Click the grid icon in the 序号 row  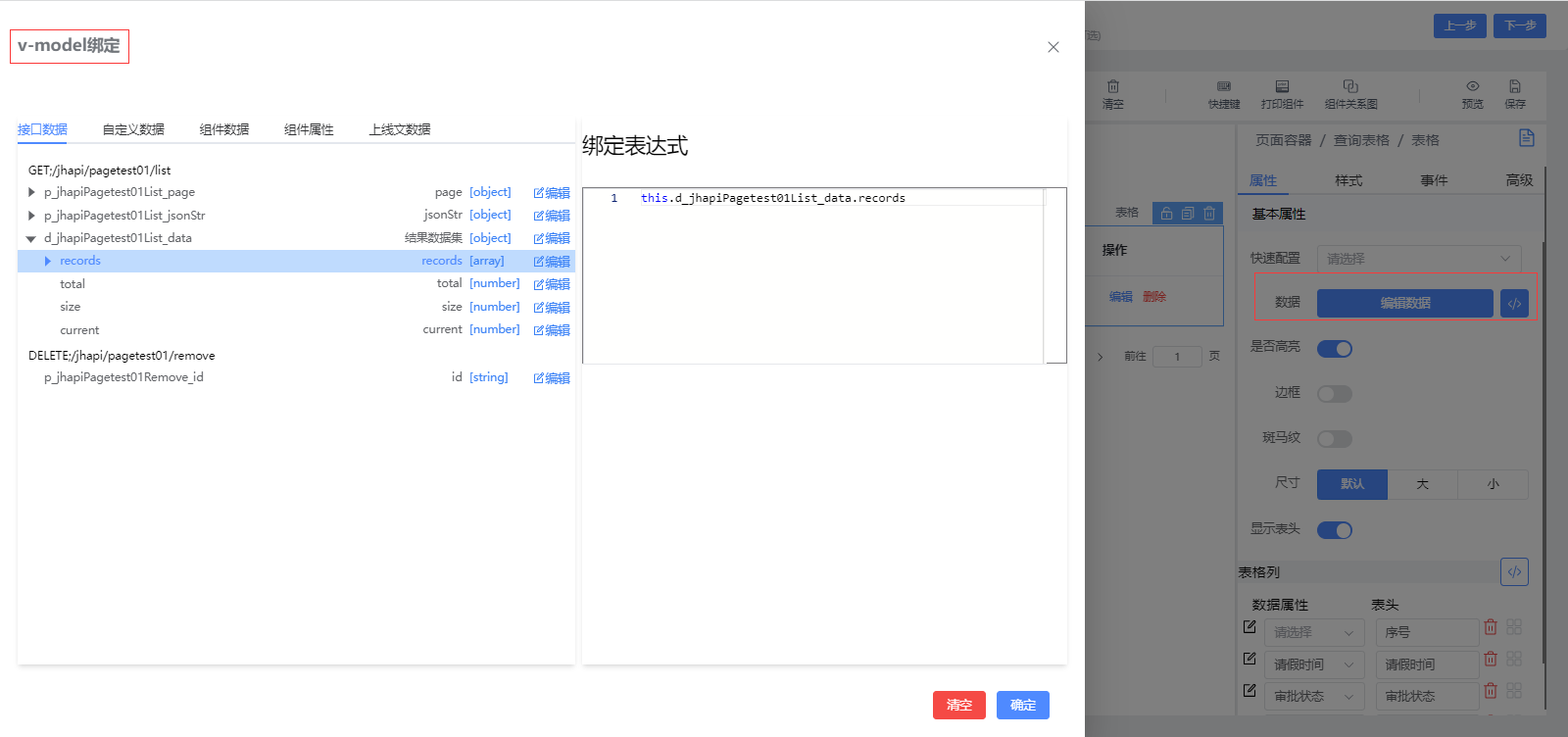pos(1514,627)
